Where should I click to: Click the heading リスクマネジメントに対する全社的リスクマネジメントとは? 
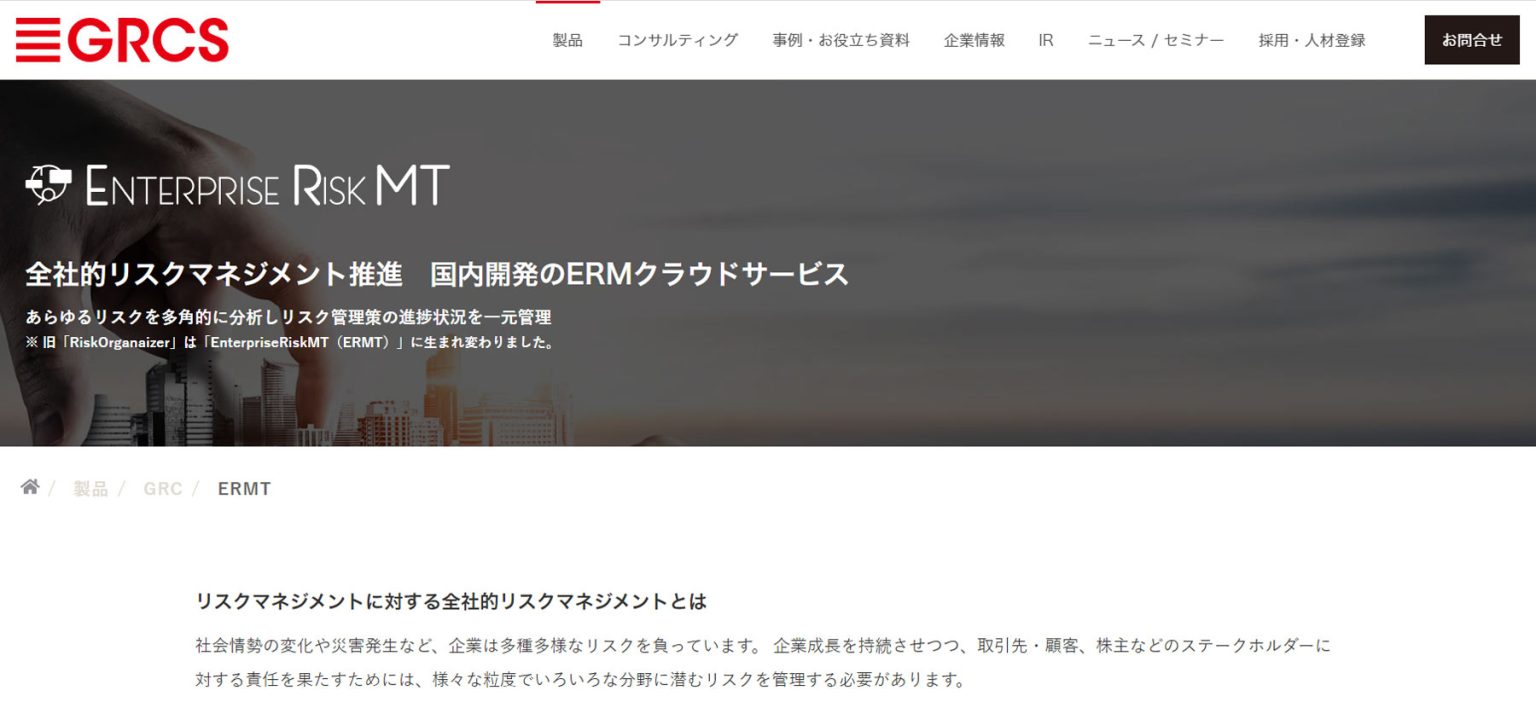[x=450, y=602]
